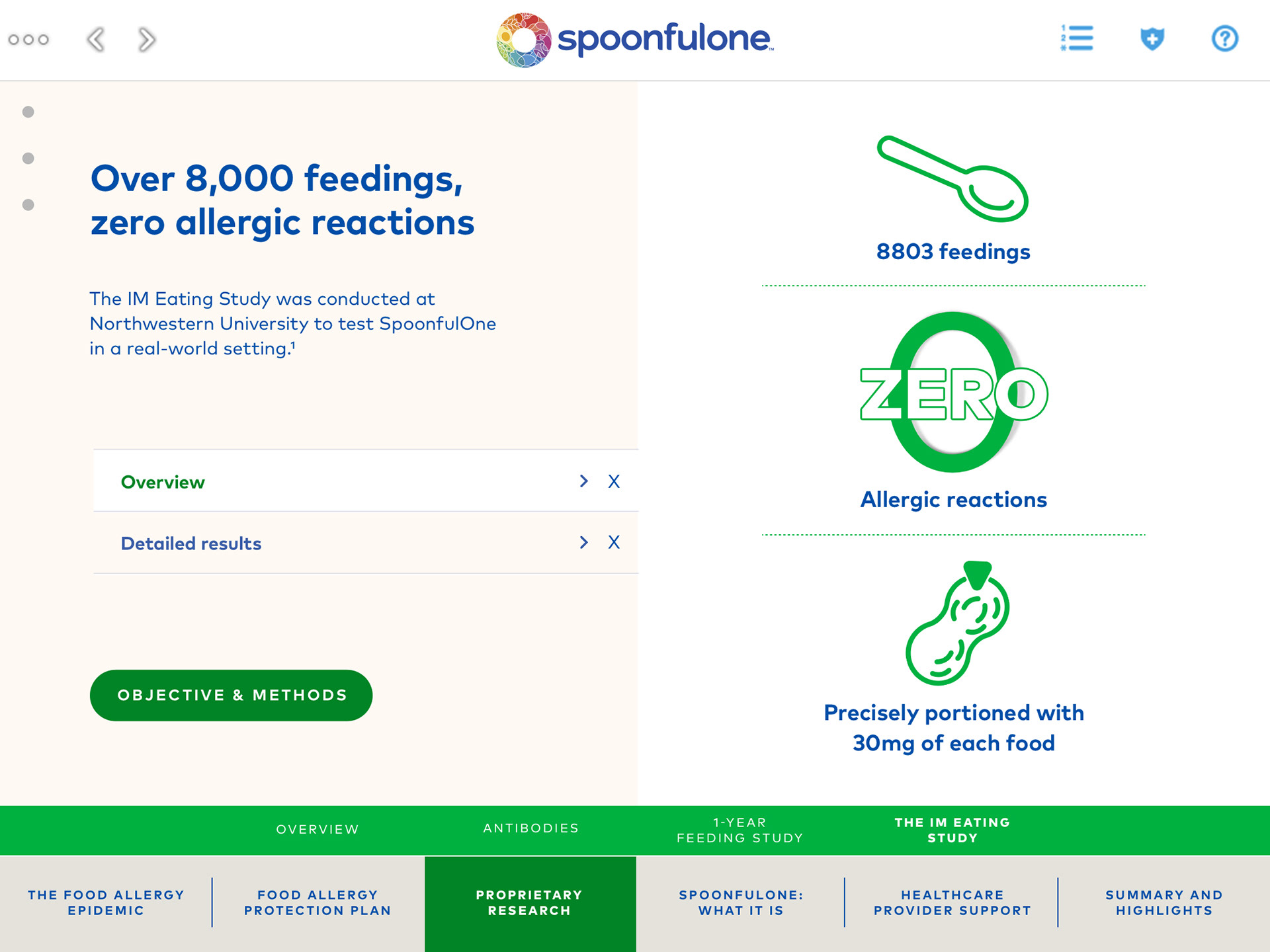Expand the Overview row chevron
The image size is (1270, 952).
pos(583,481)
